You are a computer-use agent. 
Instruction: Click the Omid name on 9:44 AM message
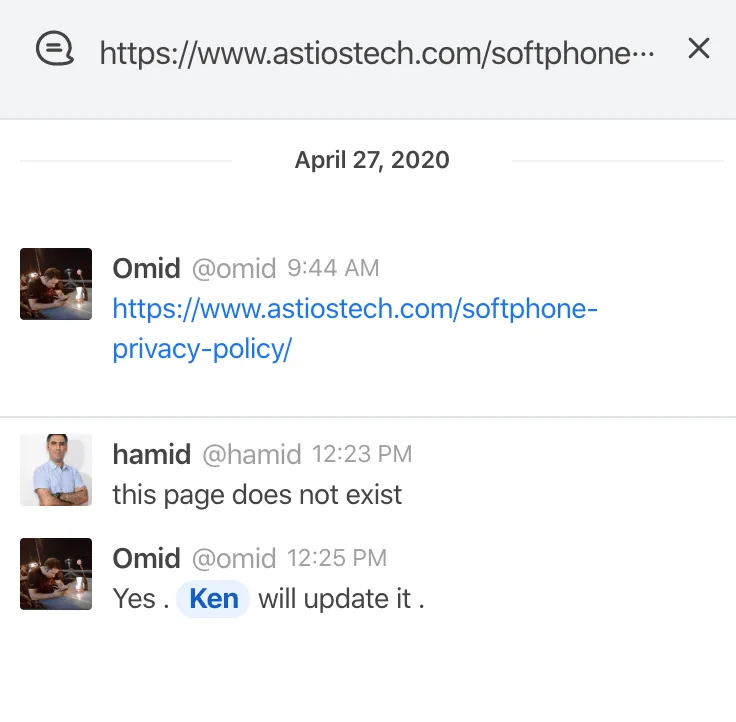[x=146, y=268]
